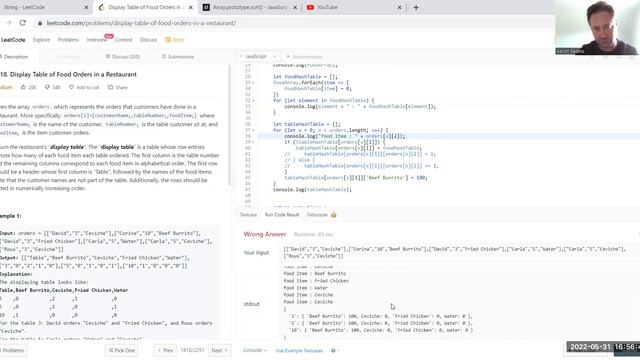Click the Pick One random button
Screen dimensions: 640x360
[121, 351]
